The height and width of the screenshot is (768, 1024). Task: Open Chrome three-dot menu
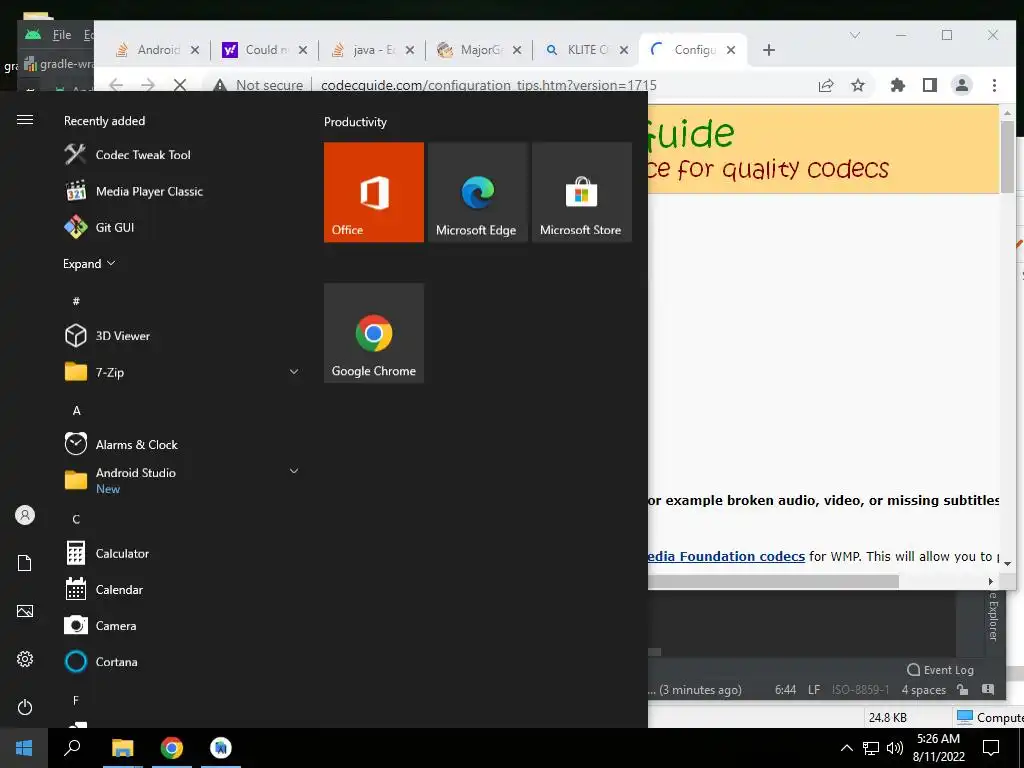[994, 85]
